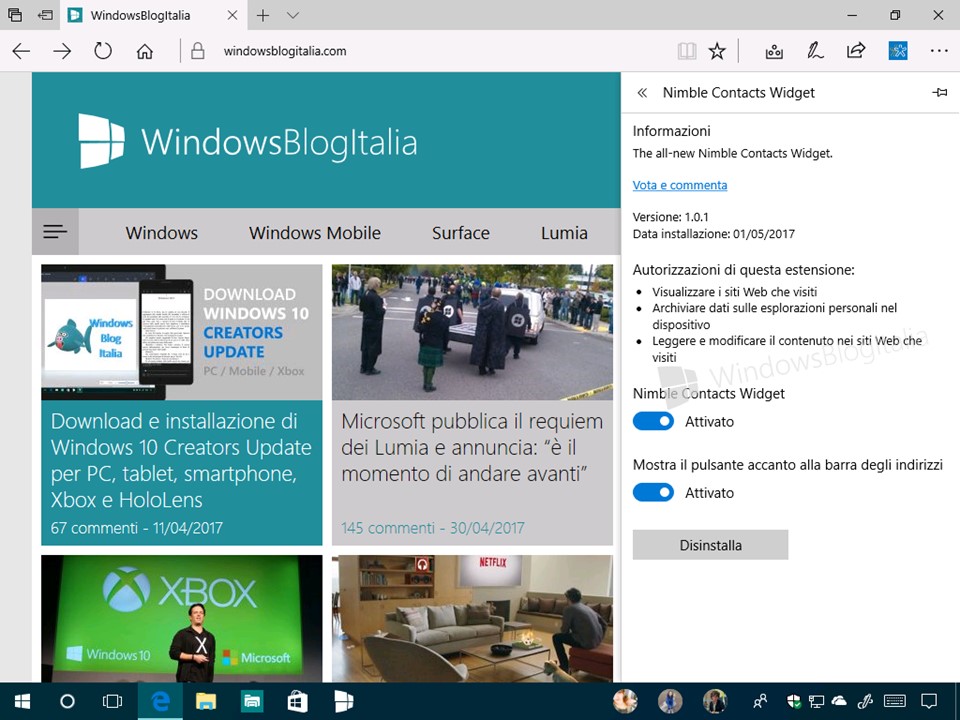Show tab previews chevron
The image size is (960, 720).
click(x=293, y=15)
